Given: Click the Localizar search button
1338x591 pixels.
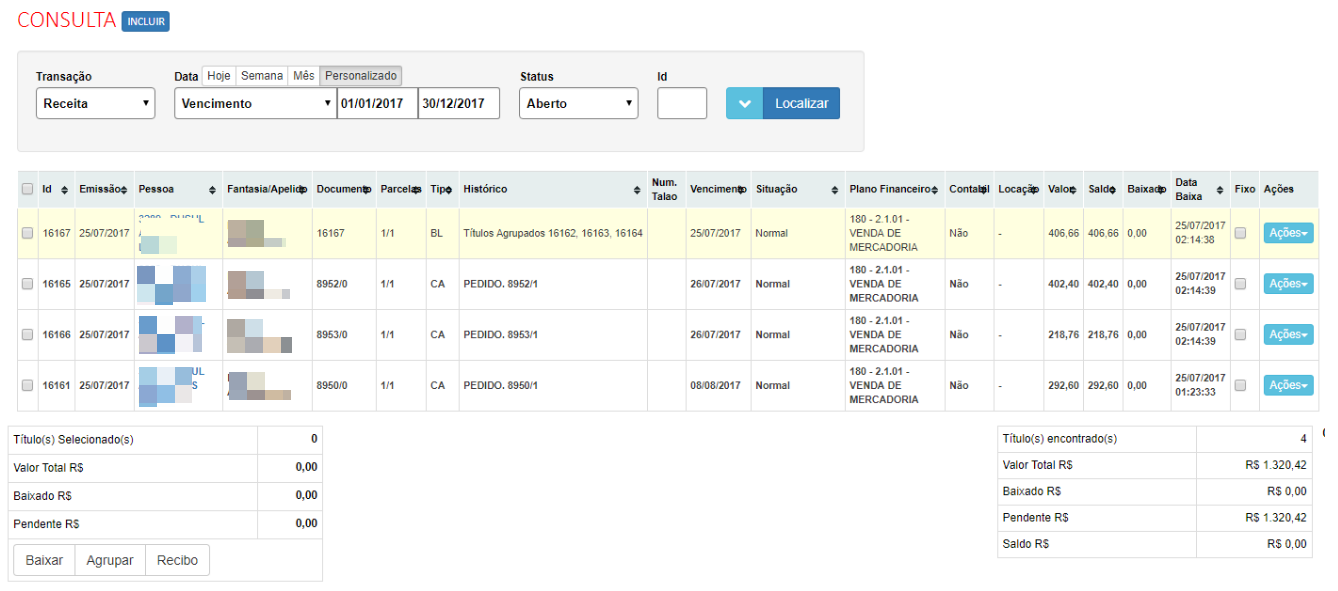Looking at the screenshot, I should point(801,103).
